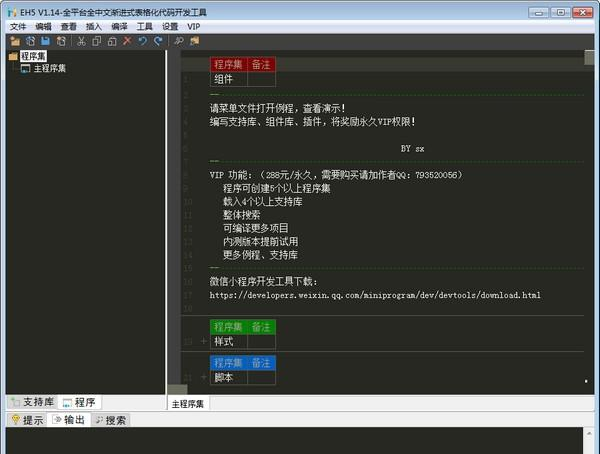Expand the 样式 section with plus sign
This screenshot has height=454, width=600.
(x=204, y=341)
